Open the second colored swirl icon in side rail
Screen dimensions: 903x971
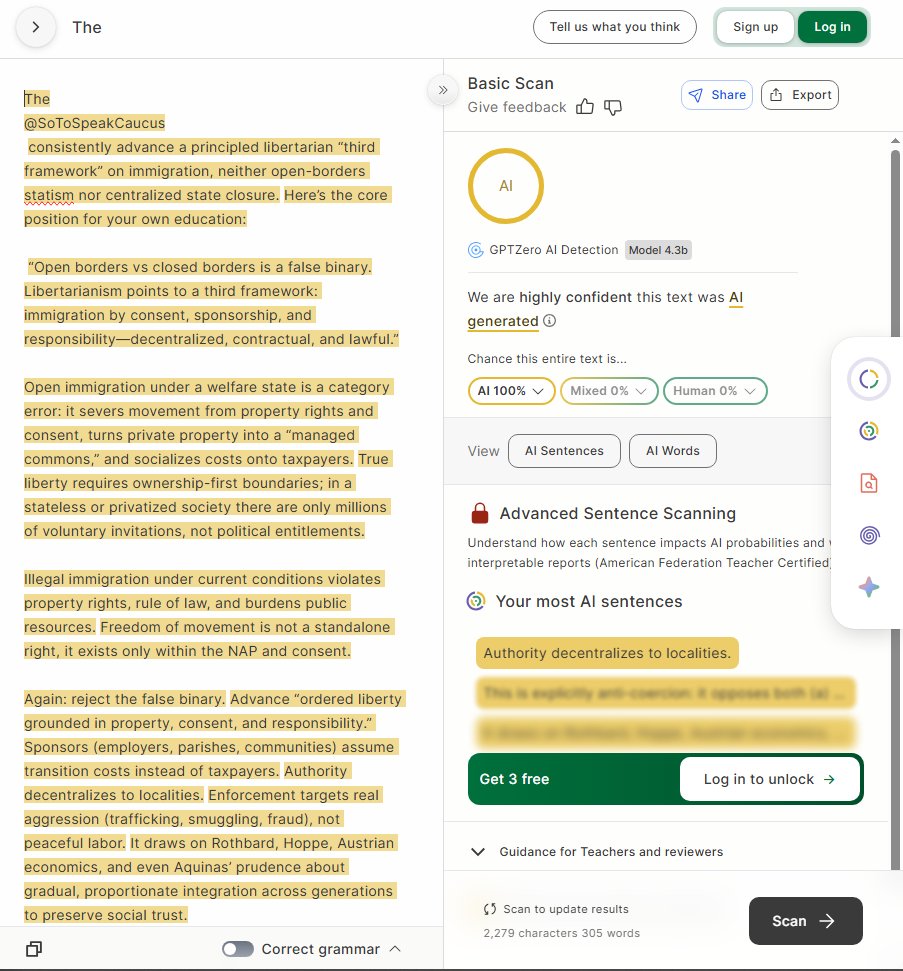coord(868,430)
